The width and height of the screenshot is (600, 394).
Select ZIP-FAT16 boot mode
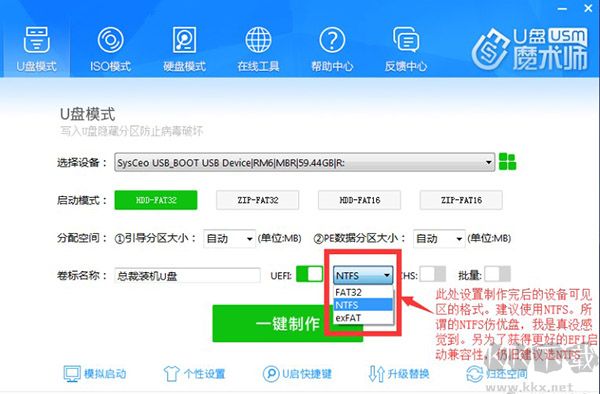pos(461,200)
